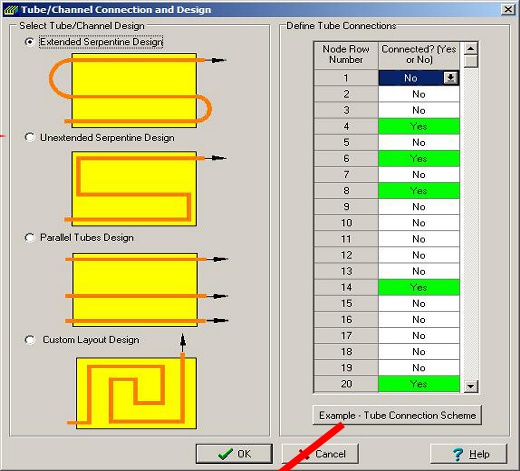The height and width of the screenshot is (471, 520).
Task: Select Extended Serpentine Design radio button
Action: coord(29,42)
